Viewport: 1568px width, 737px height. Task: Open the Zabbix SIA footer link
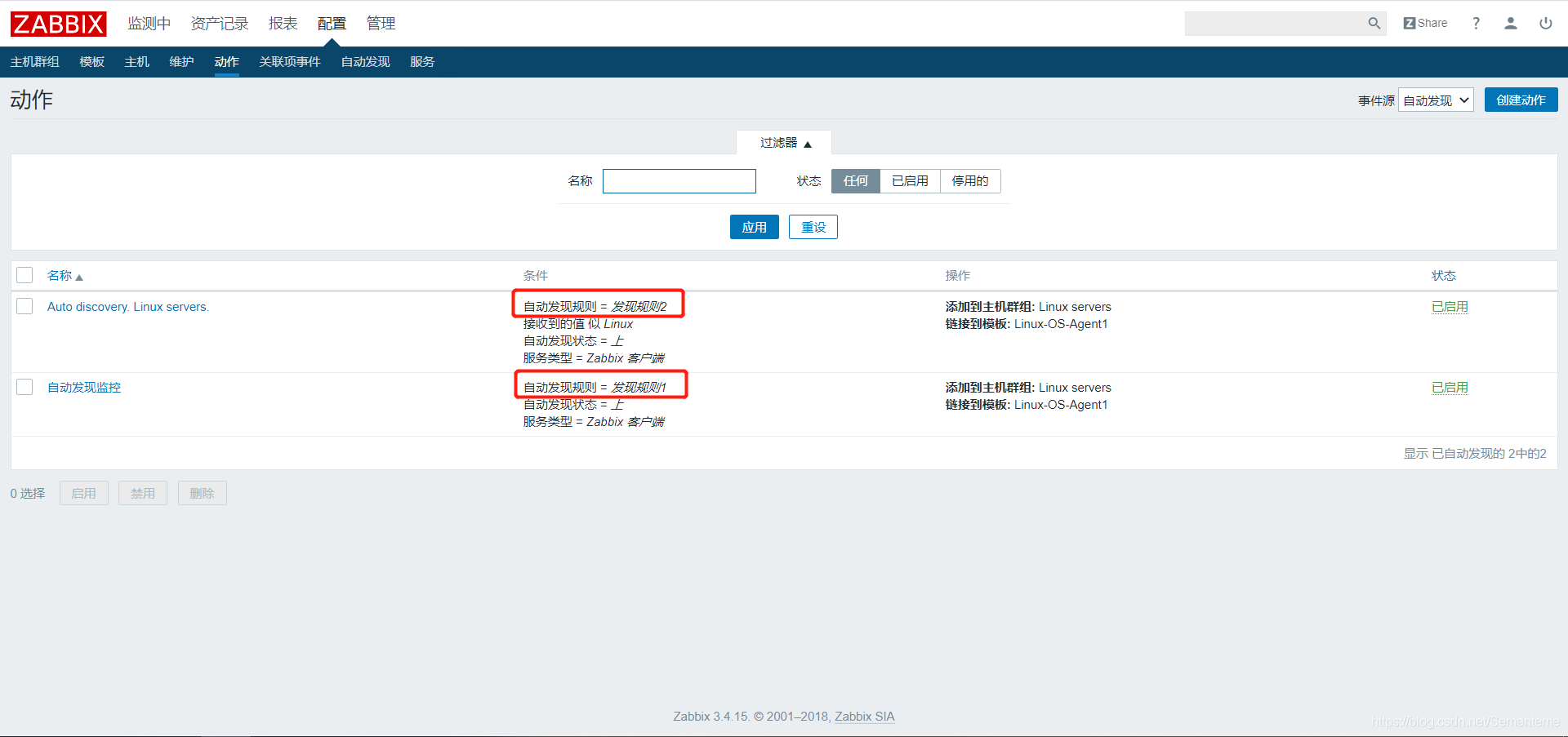pyautogui.click(x=864, y=717)
